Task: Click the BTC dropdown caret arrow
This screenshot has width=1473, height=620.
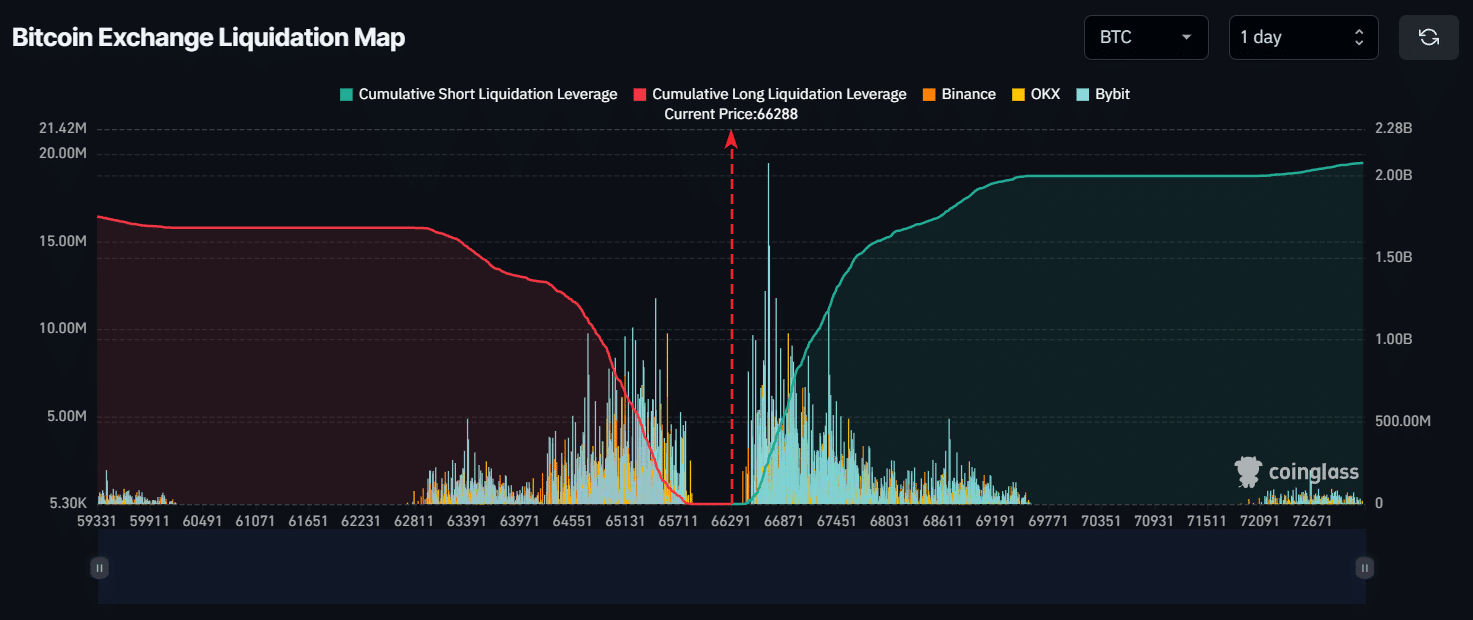Action: tap(1187, 37)
